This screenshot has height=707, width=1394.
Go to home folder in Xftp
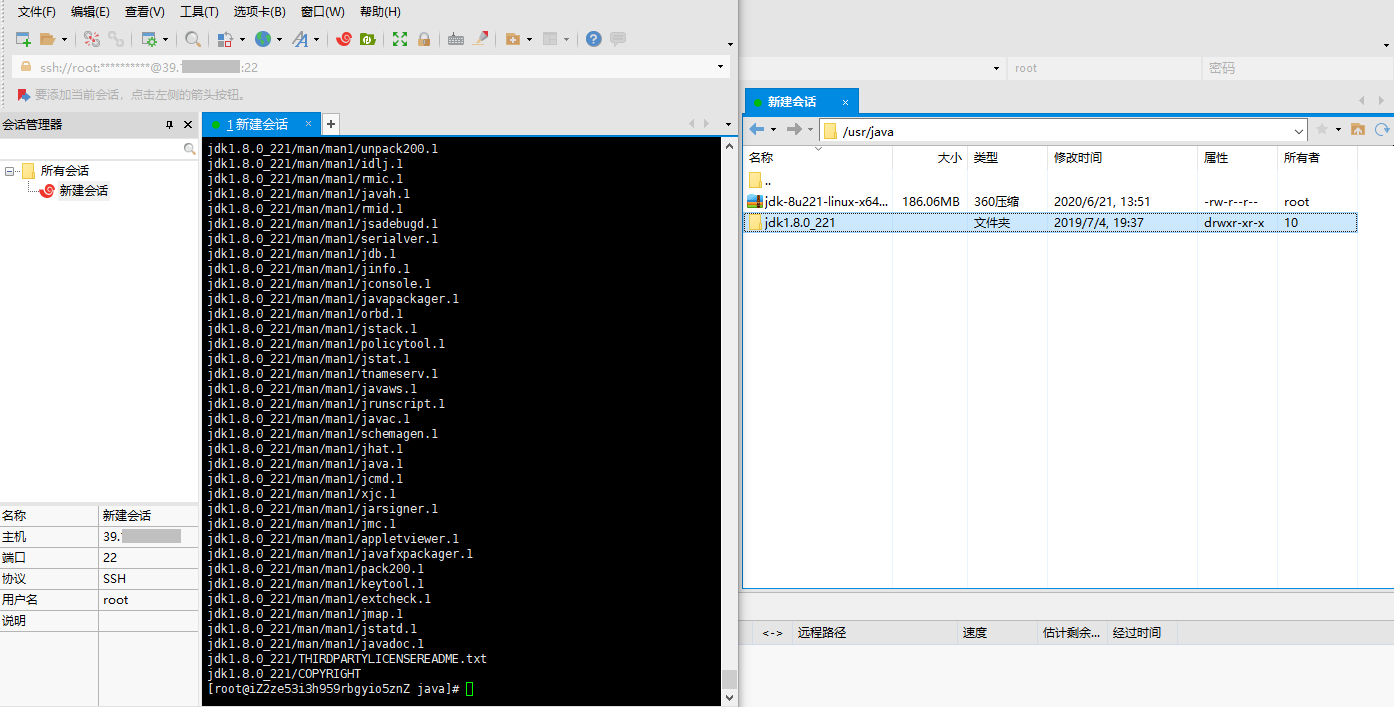1358,129
